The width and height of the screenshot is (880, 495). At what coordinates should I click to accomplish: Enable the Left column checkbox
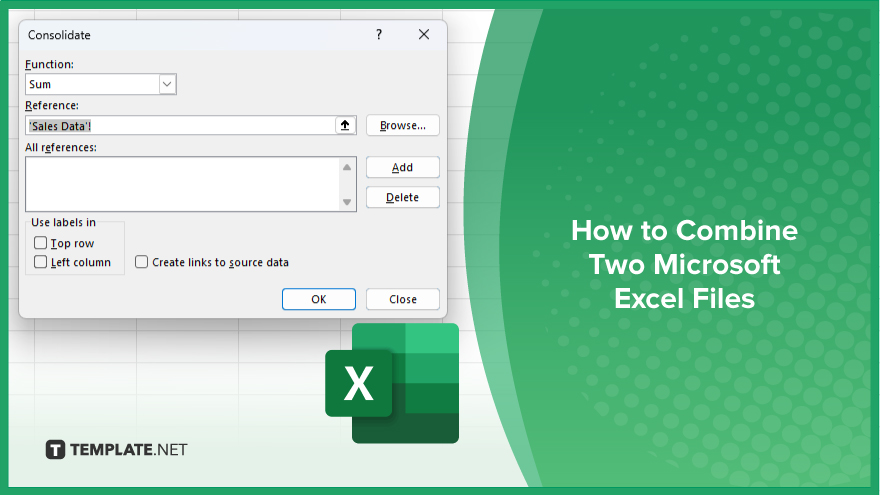40,262
